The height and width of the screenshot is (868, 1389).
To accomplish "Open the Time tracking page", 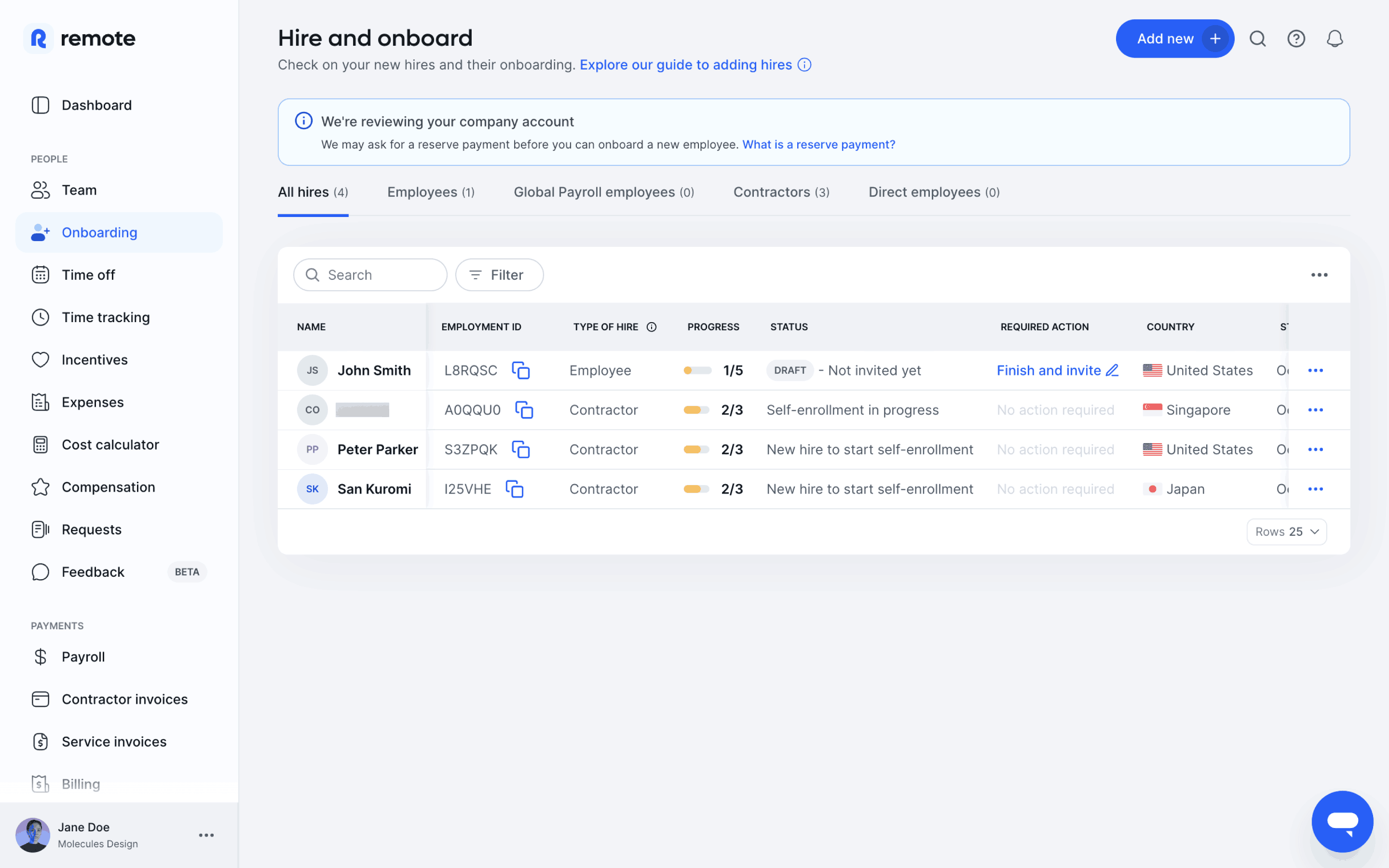I will pos(105,317).
